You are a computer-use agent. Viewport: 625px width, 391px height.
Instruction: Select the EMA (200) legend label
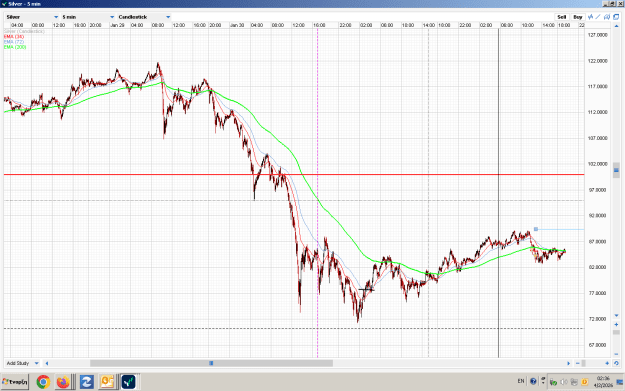tap(15, 47)
